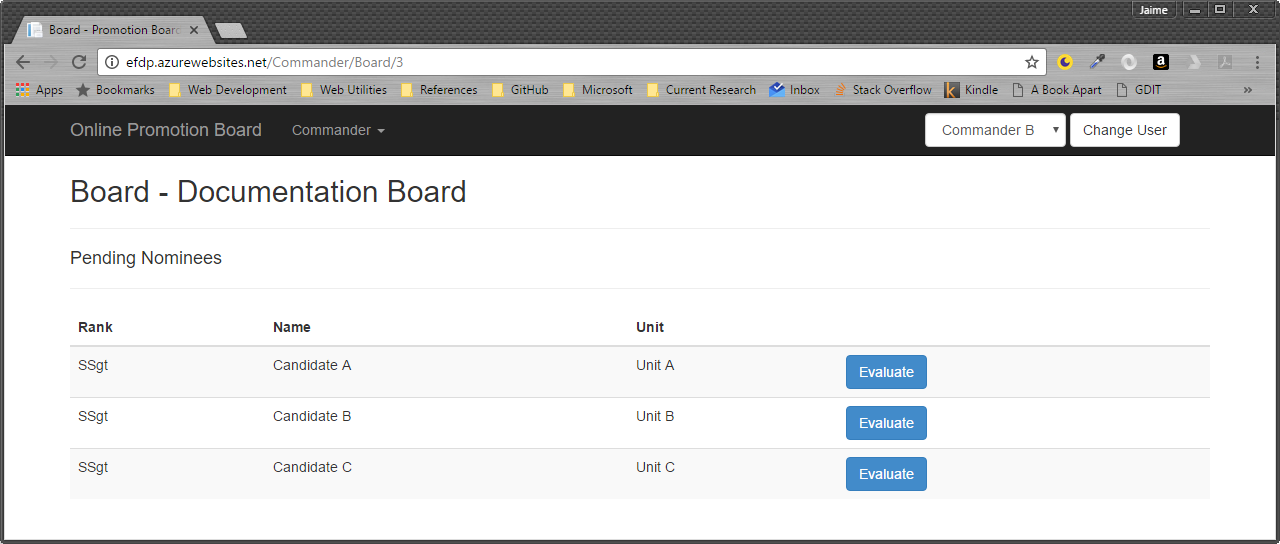Evaluate Candidate A
This screenshot has height=544, width=1280.
886,372
